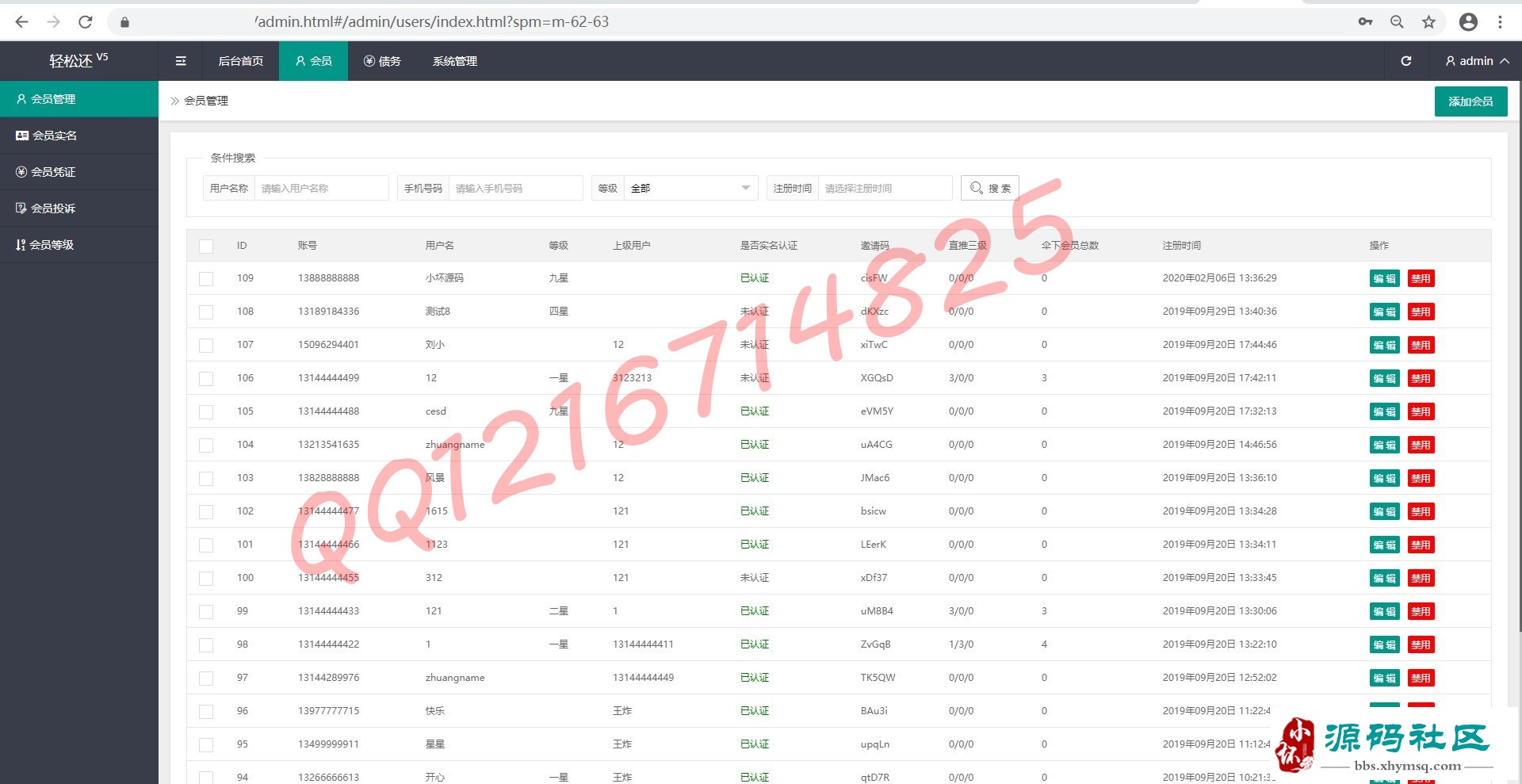Click 禁用 for user ID 101
Screen dimensions: 1522x784
click(1421, 545)
